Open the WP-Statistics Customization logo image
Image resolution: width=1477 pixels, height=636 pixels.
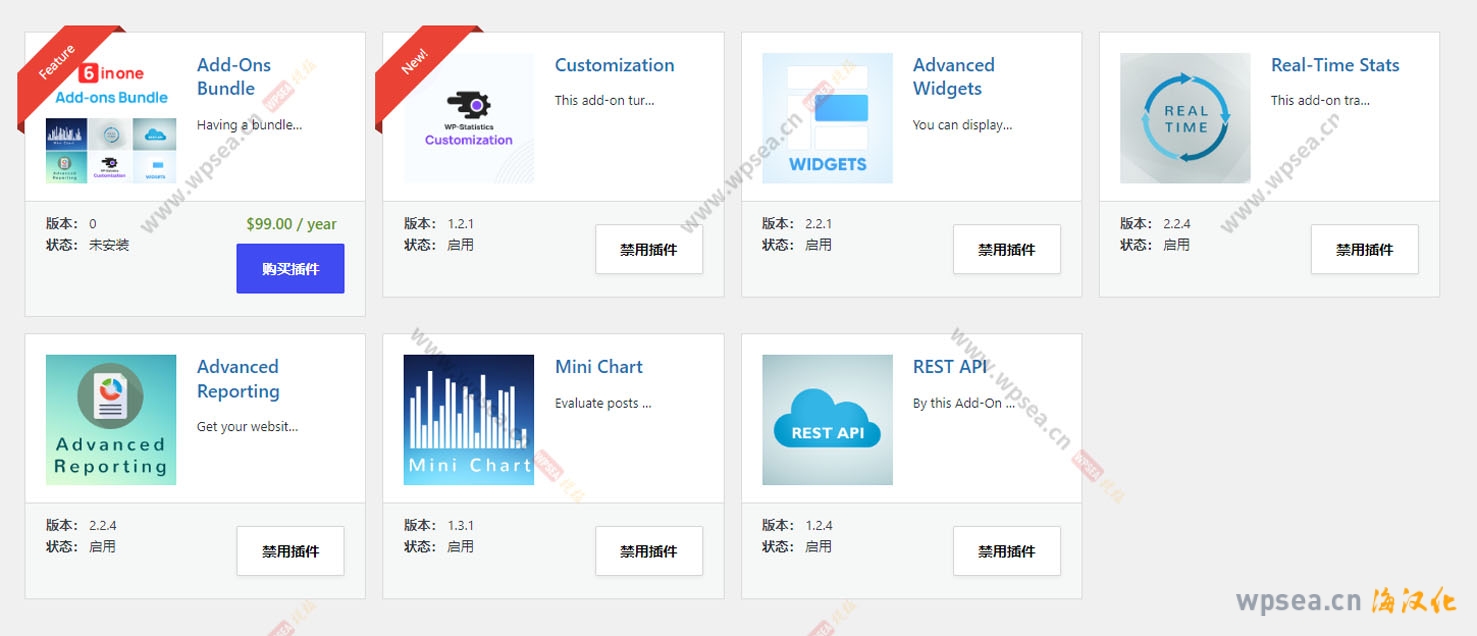pyautogui.click(x=469, y=118)
